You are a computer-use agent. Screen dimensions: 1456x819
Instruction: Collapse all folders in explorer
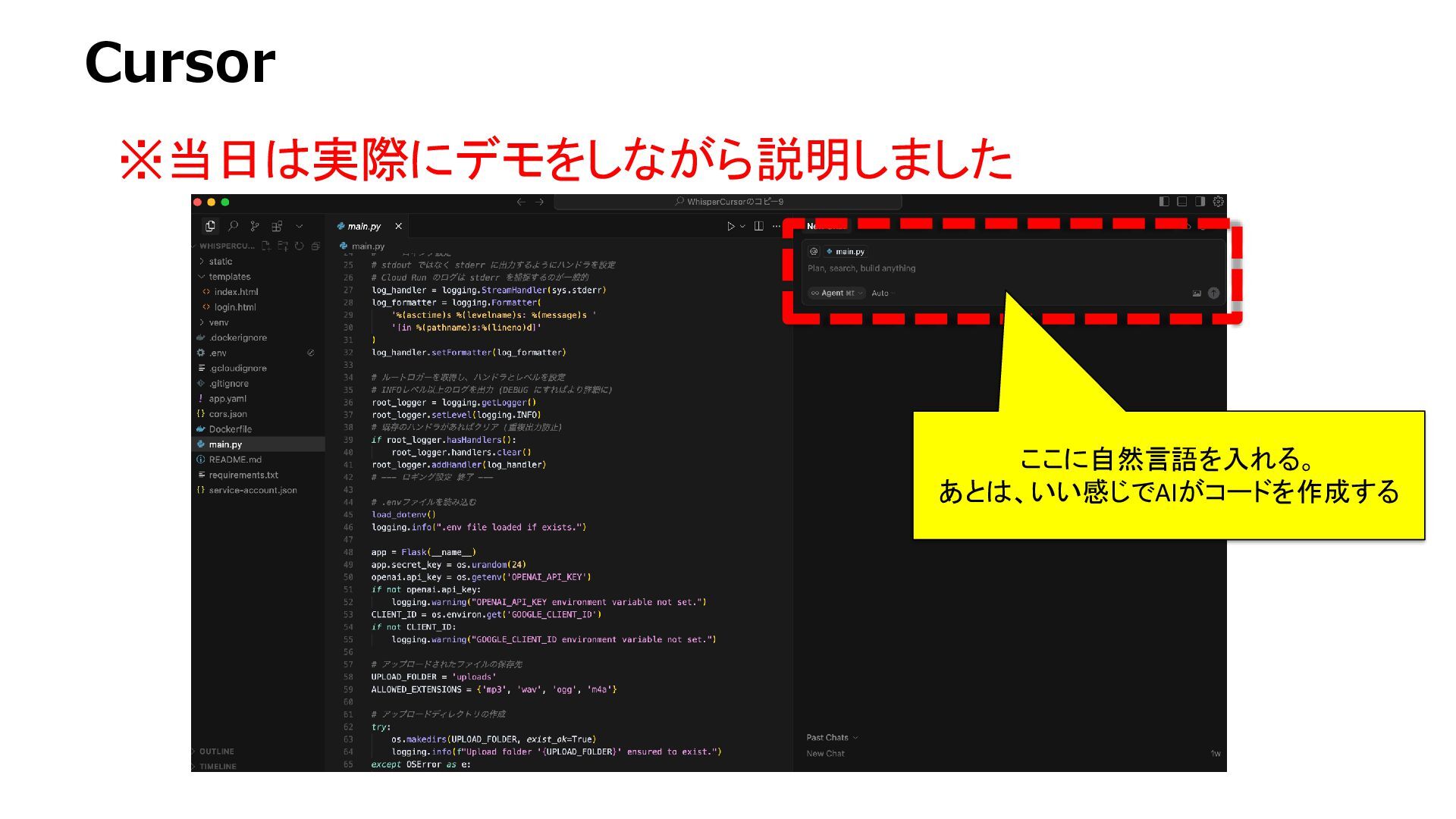[315, 246]
